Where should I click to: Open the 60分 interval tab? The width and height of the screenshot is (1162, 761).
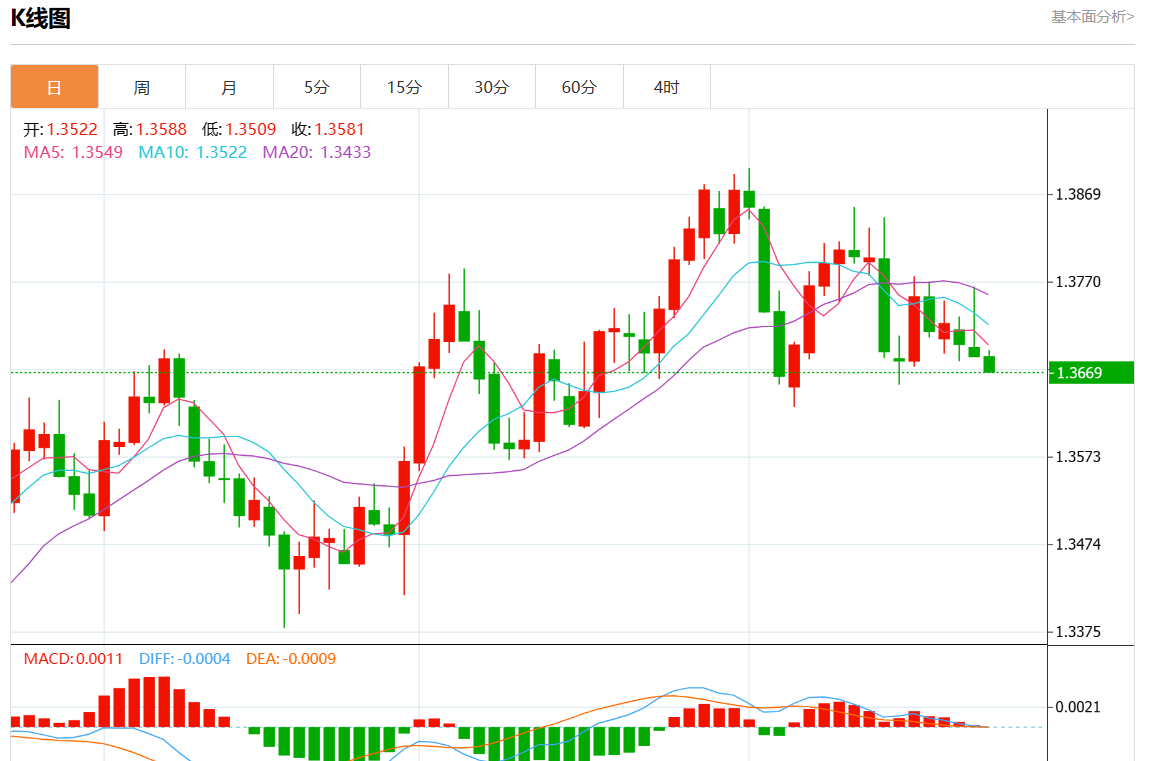tap(579, 87)
